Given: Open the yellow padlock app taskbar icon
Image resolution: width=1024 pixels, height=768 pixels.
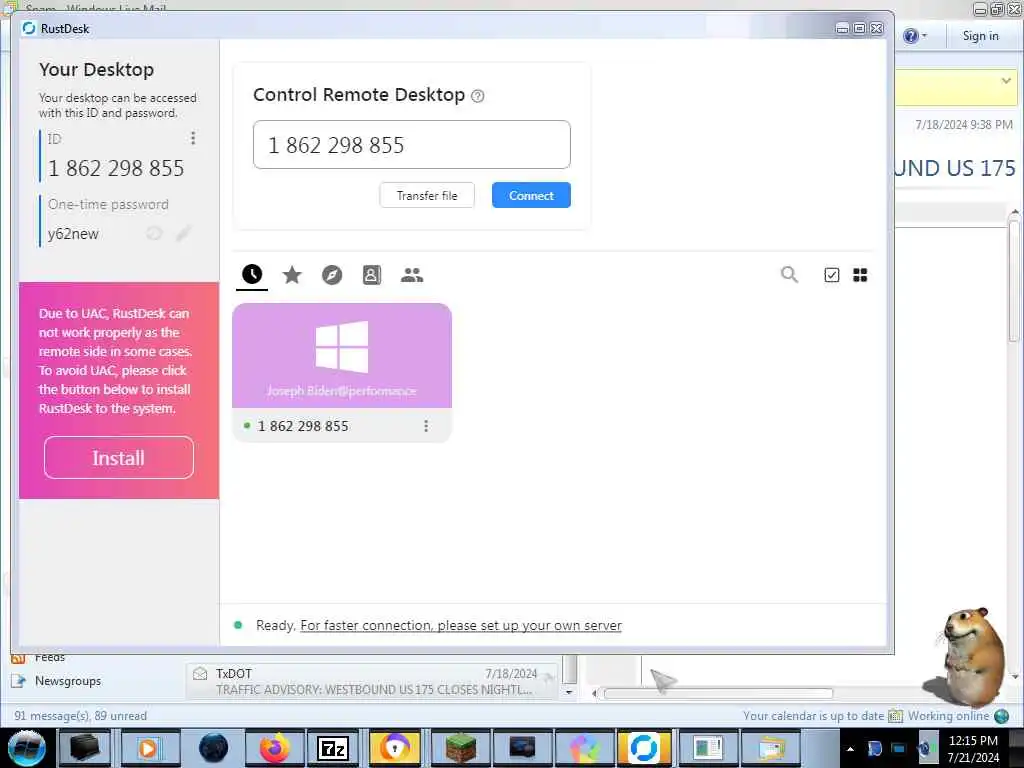Looking at the screenshot, I should click(394, 748).
